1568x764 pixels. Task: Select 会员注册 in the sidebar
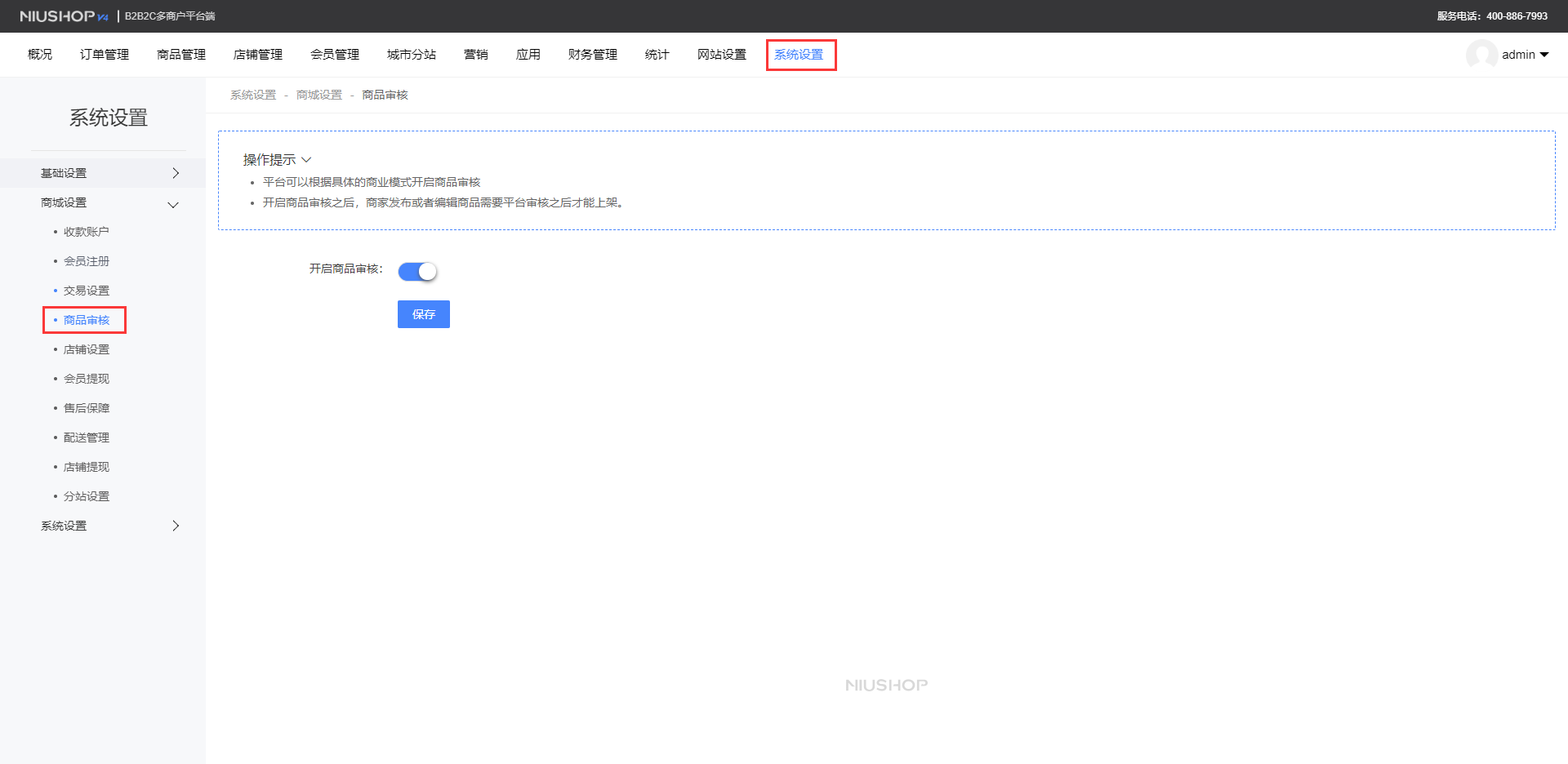87,261
